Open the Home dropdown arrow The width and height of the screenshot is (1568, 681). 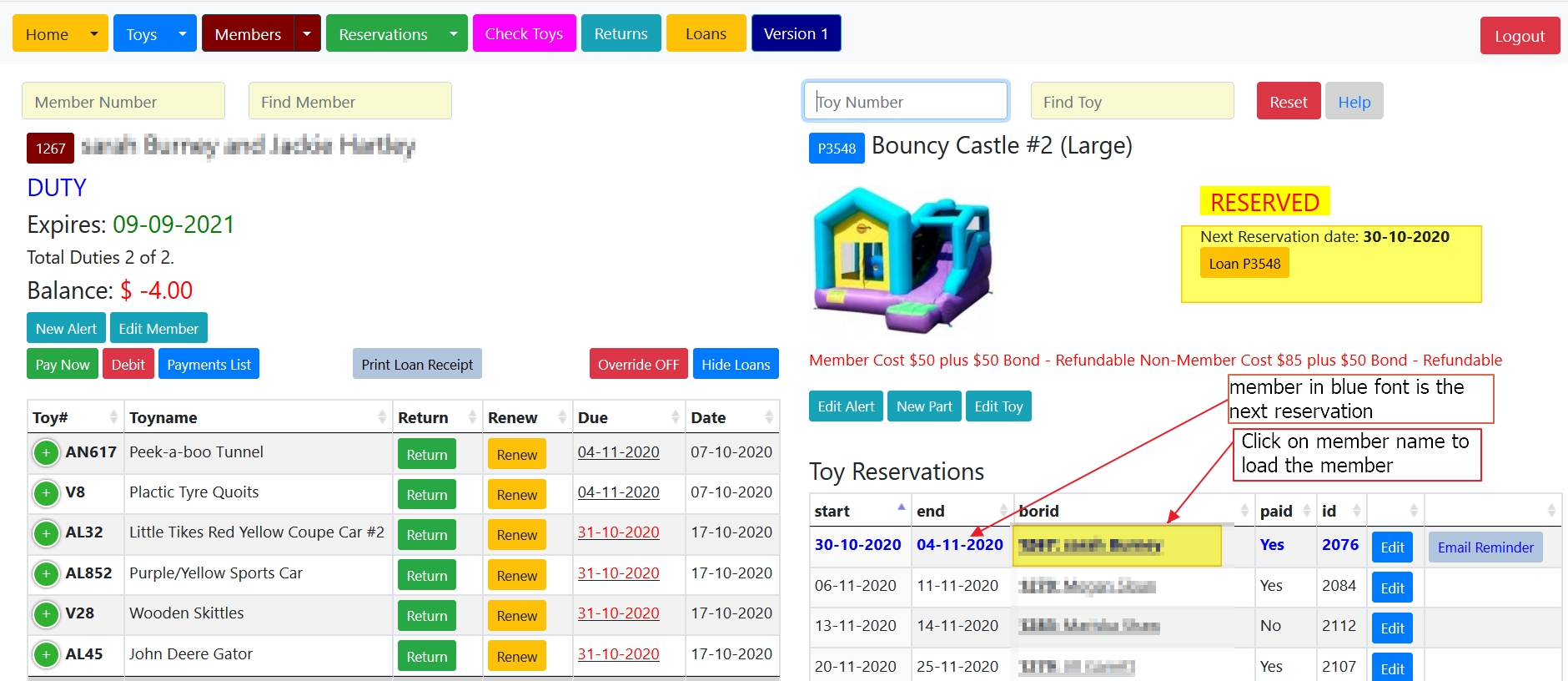(94, 34)
